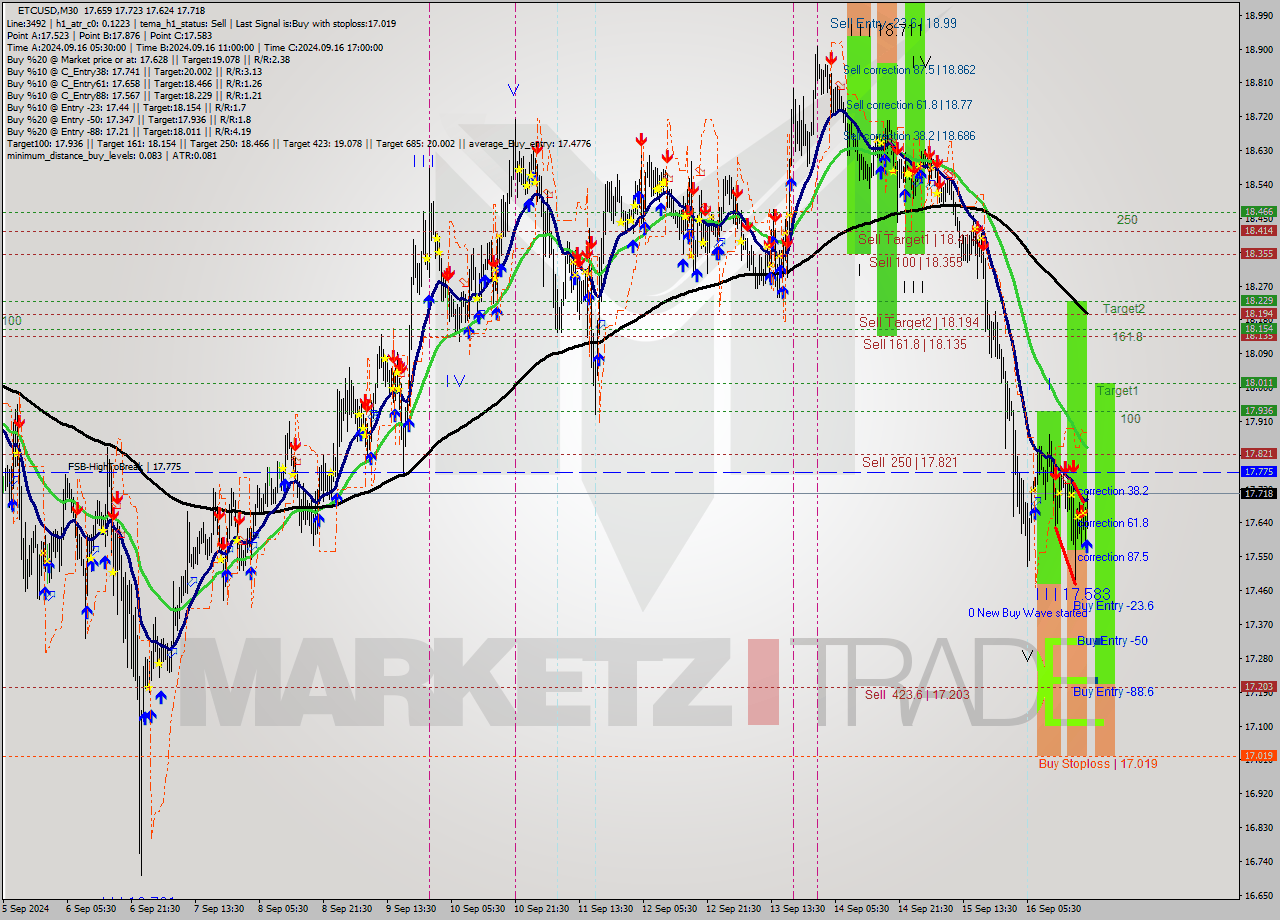The image size is (1280, 920).
Task: Select the 'Sell correction 38.2 | 18.686' label
Action: click(909, 136)
